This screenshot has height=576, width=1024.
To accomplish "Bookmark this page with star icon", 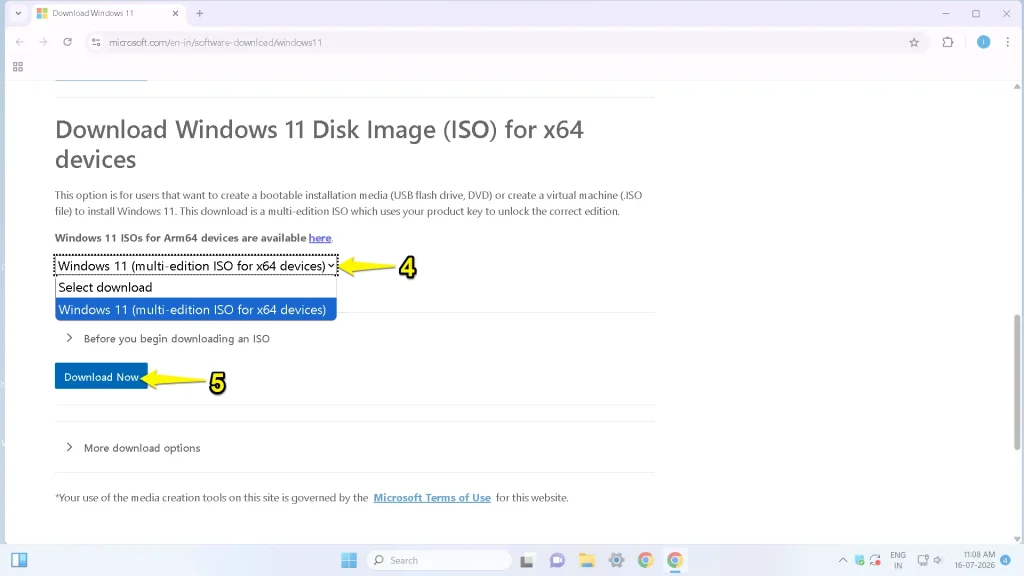I will pyautogui.click(x=914, y=42).
